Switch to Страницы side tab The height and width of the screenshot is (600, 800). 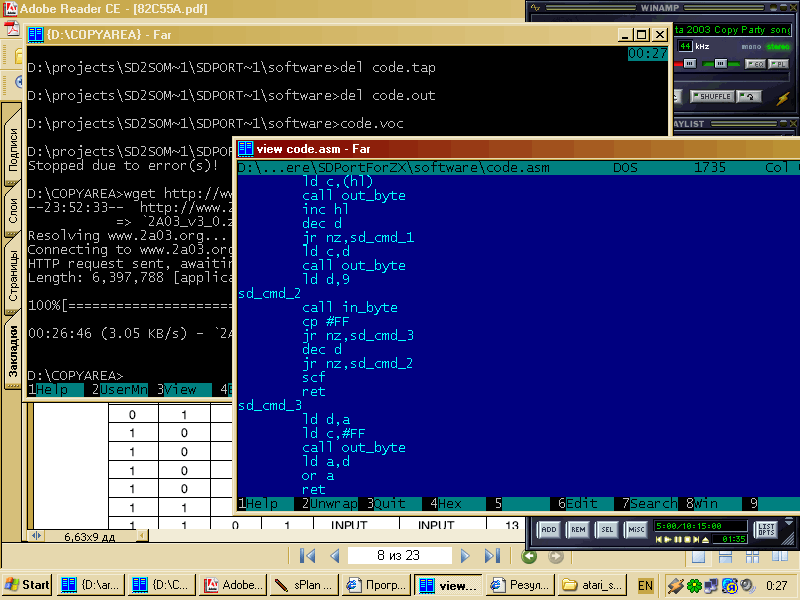click(13, 276)
